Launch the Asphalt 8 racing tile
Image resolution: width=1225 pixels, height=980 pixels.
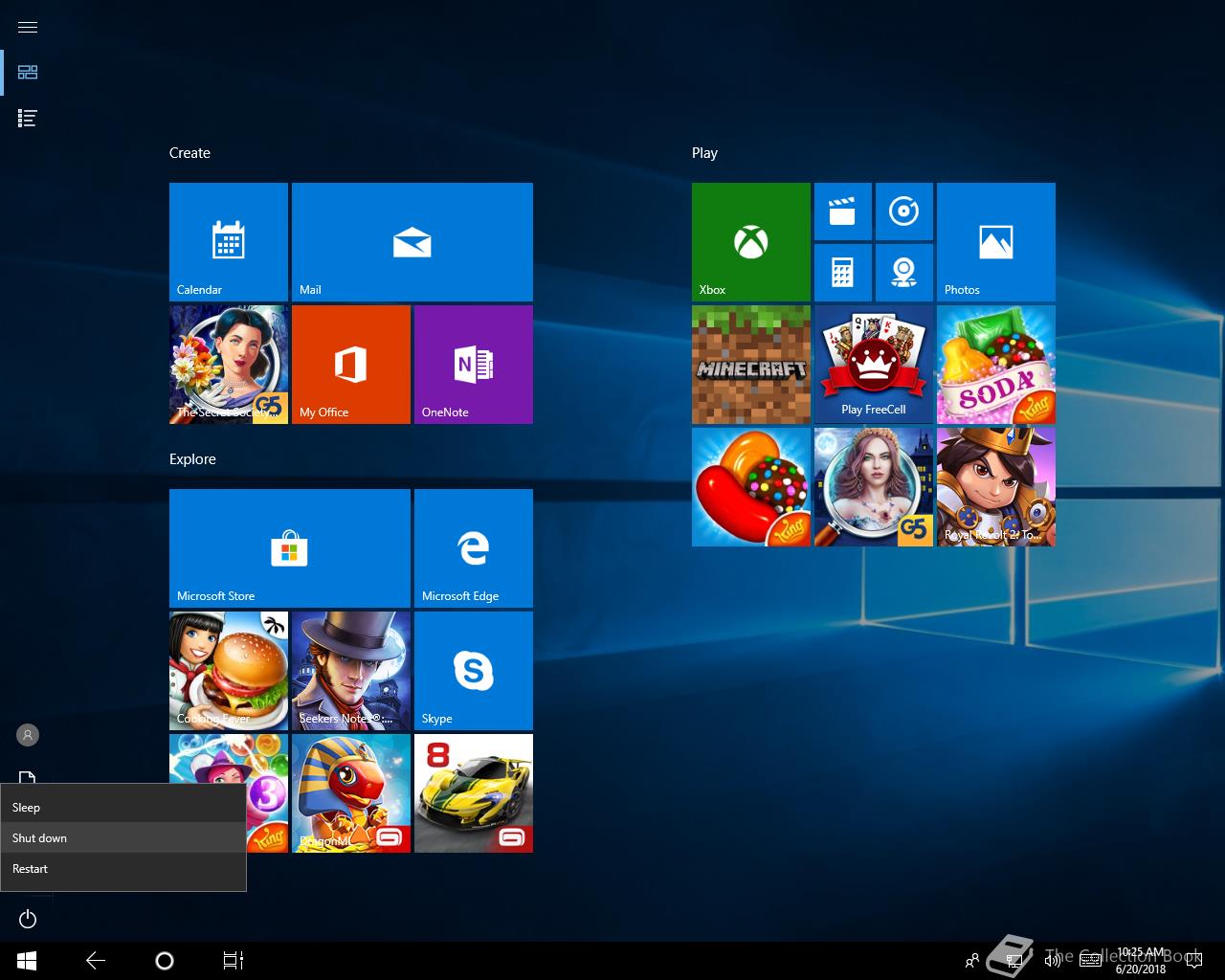tap(474, 793)
